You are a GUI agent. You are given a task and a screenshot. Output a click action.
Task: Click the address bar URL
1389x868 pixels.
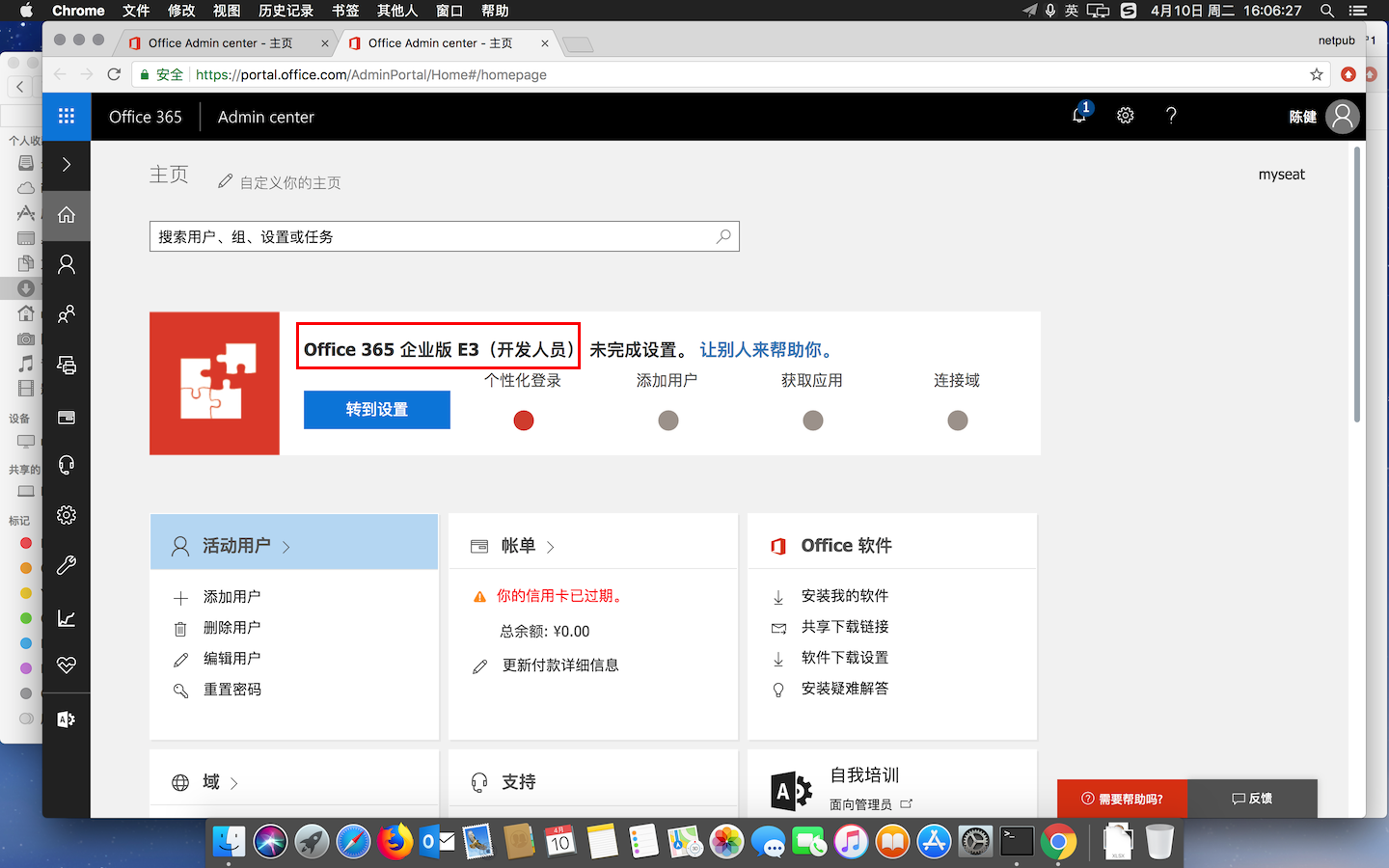(371, 74)
